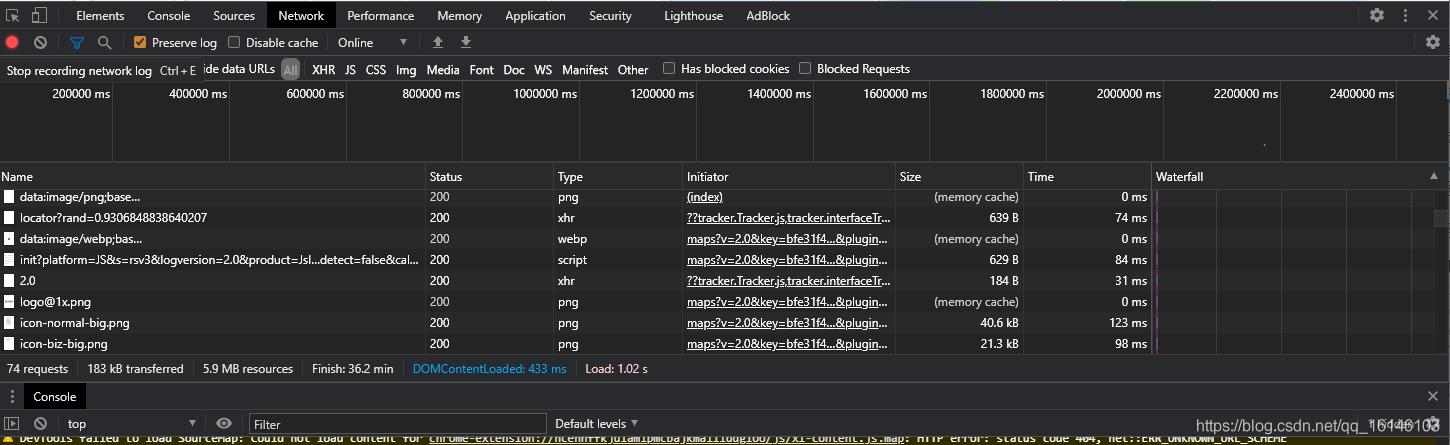Open the Memory tab

click(x=460, y=15)
